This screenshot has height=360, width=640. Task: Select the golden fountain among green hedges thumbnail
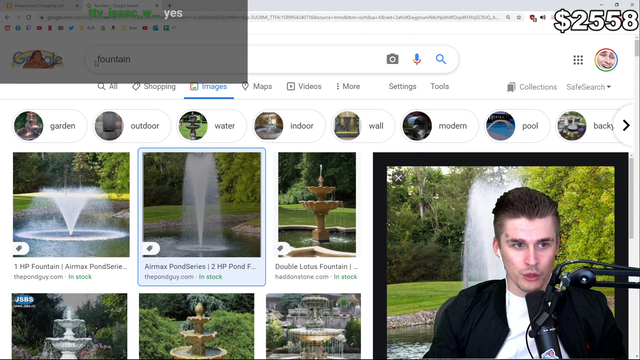coord(197,326)
